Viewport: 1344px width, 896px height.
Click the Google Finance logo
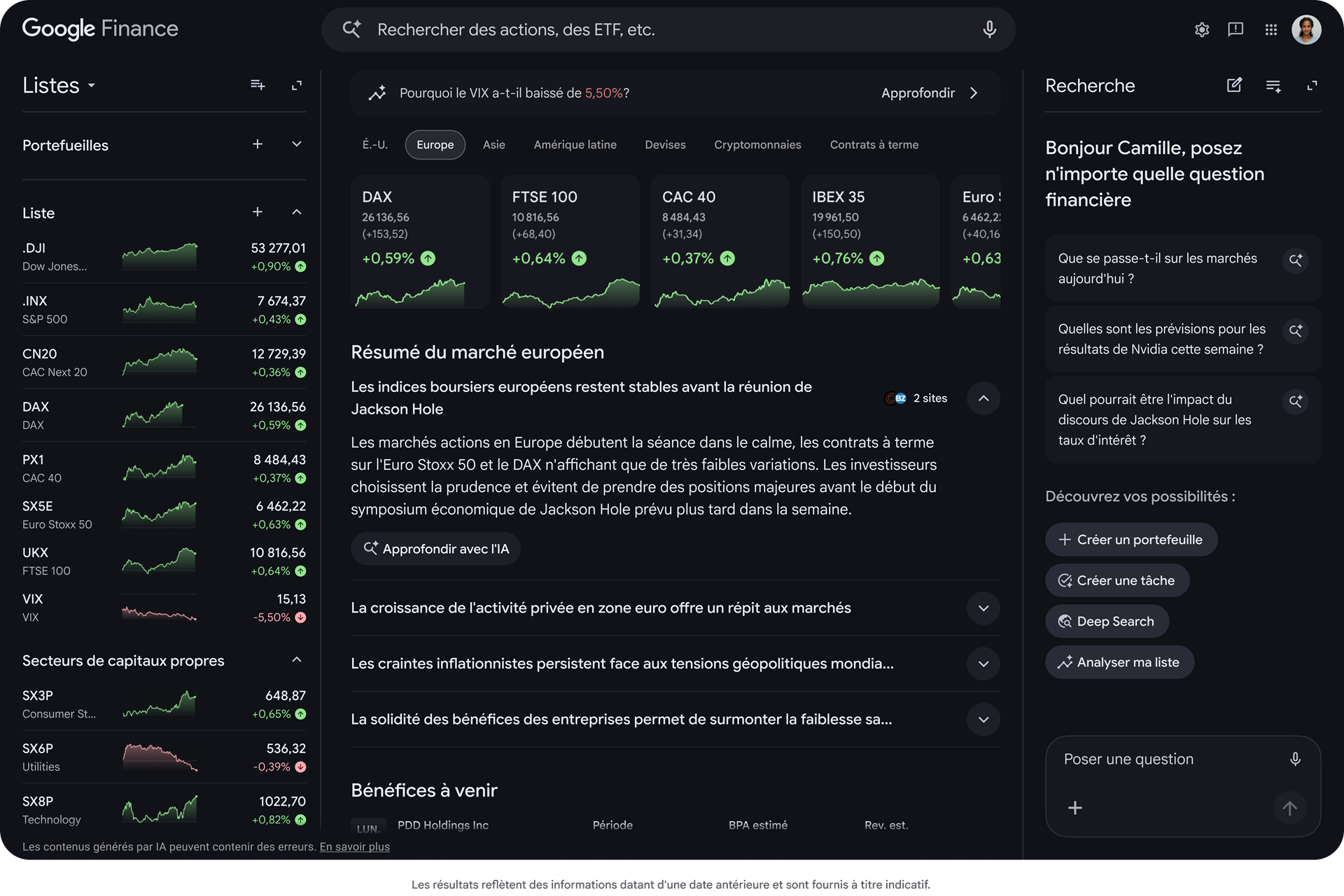100,29
